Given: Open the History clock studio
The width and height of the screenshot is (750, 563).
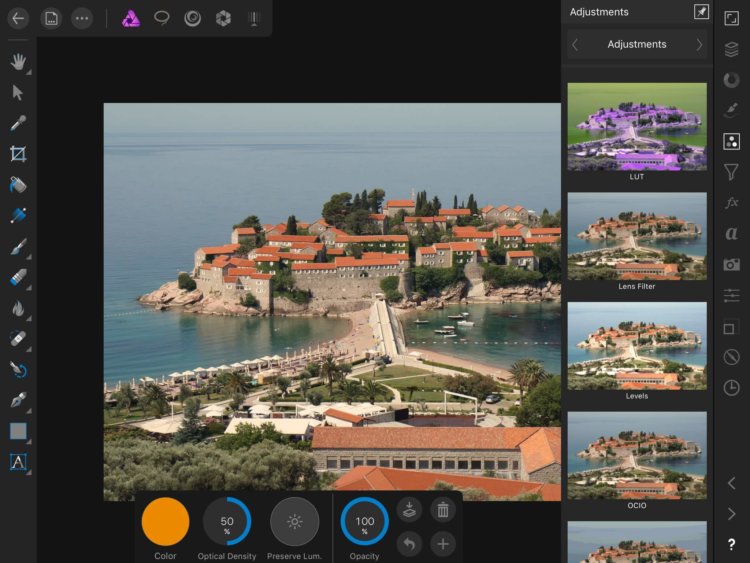Looking at the screenshot, I should pyautogui.click(x=731, y=387).
